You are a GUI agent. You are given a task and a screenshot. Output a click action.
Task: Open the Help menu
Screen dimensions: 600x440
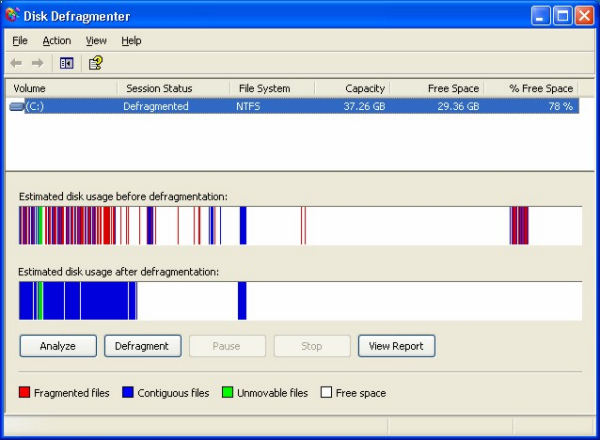point(131,41)
